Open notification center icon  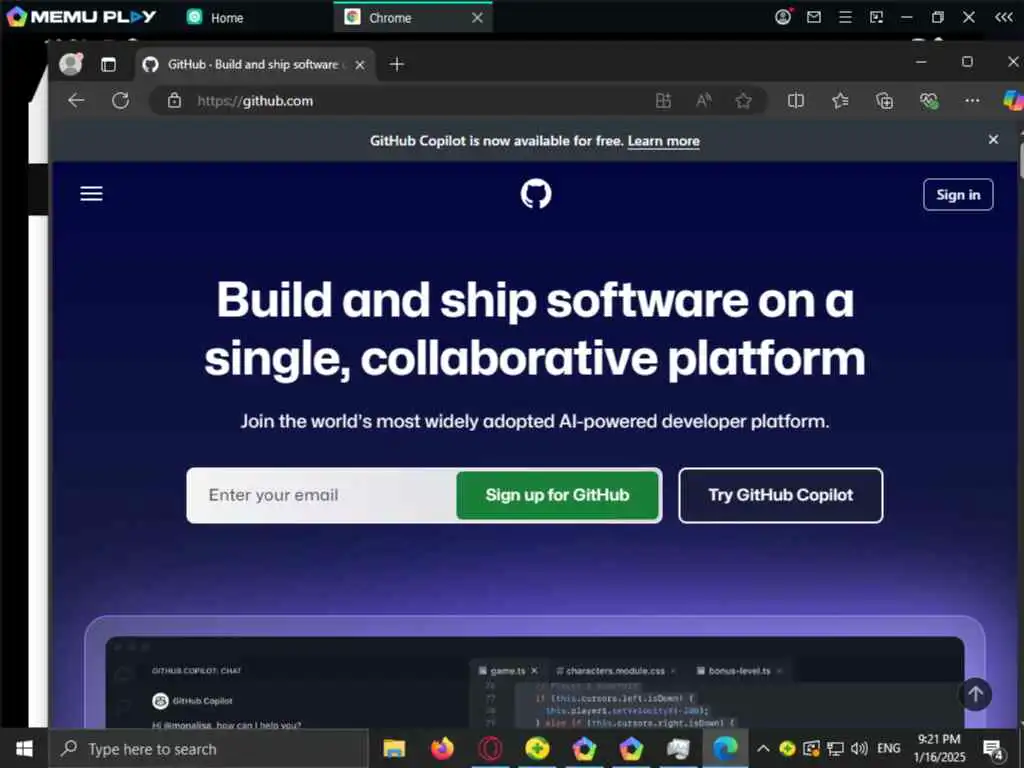pos(993,750)
